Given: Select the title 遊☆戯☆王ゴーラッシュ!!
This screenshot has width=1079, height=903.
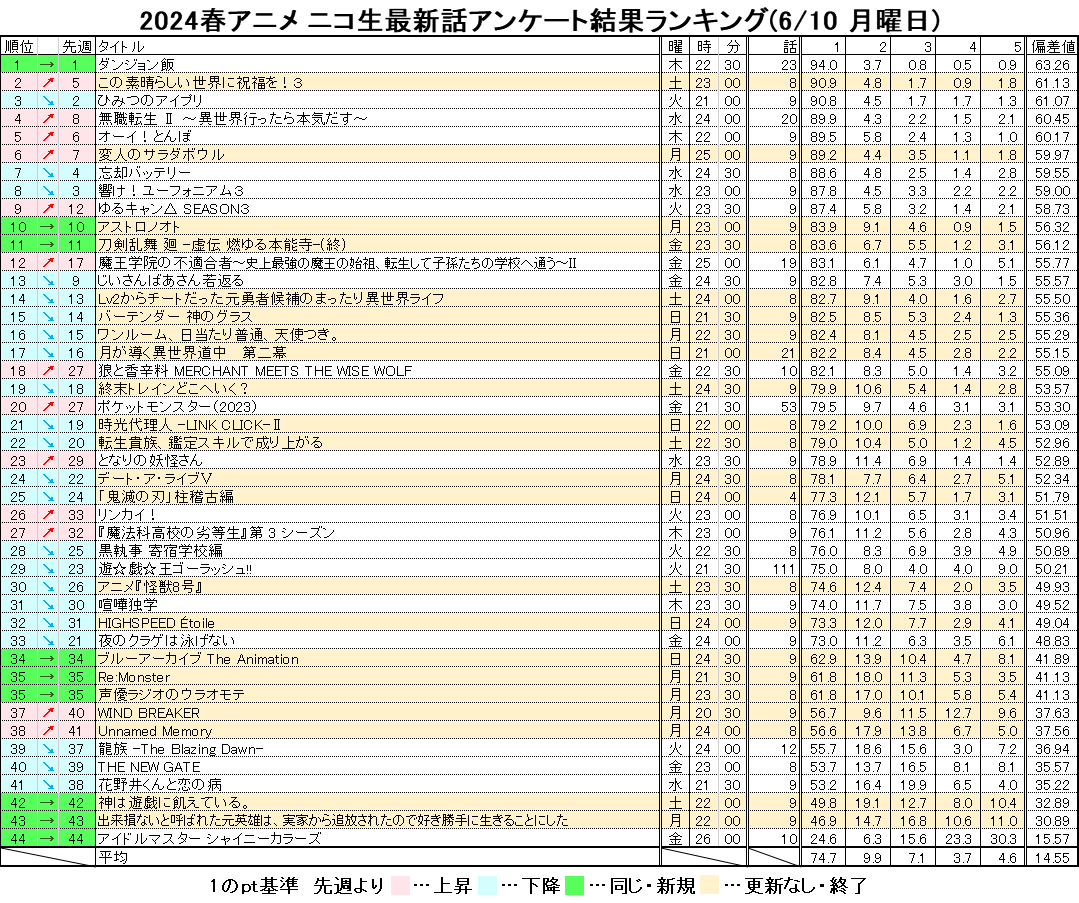Looking at the screenshot, I should point(175,569).
